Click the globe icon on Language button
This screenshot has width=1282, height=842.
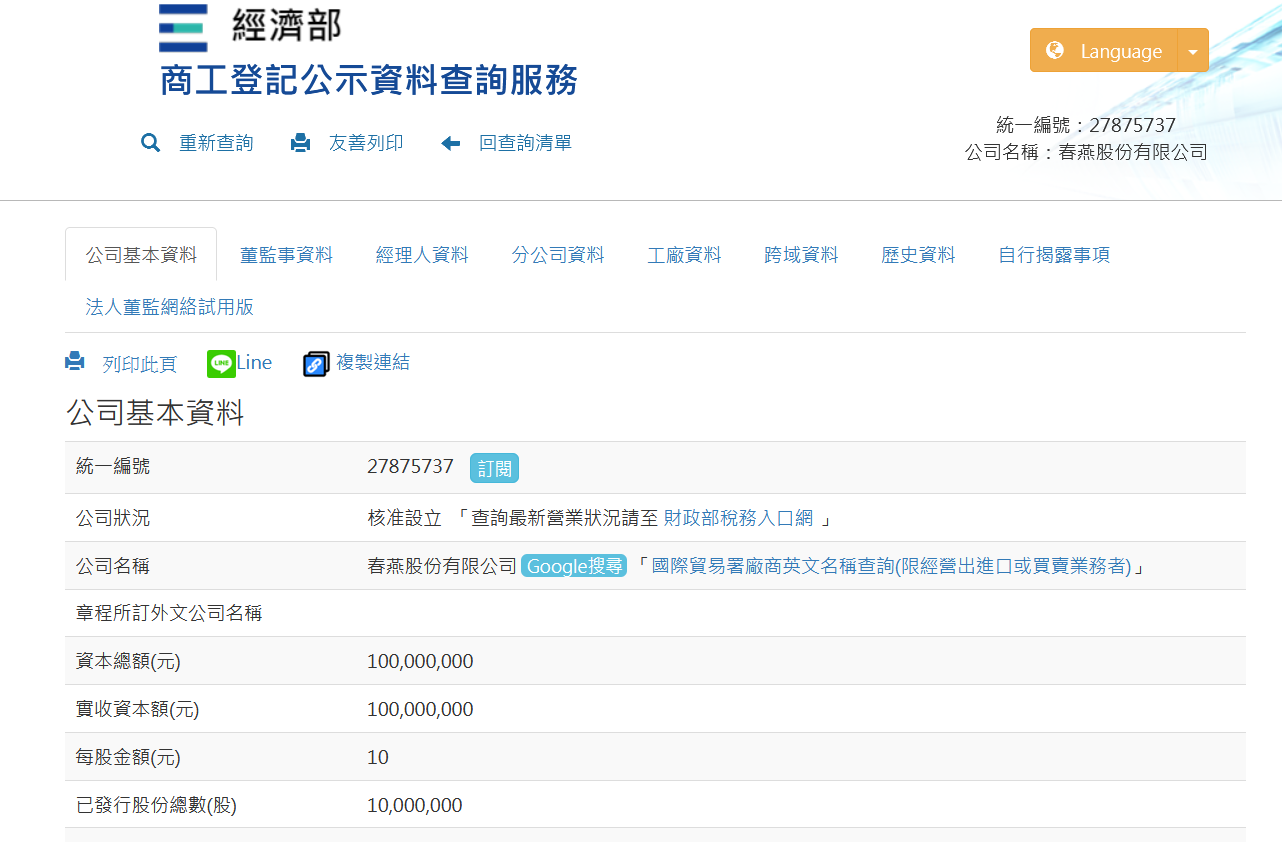1055,50
